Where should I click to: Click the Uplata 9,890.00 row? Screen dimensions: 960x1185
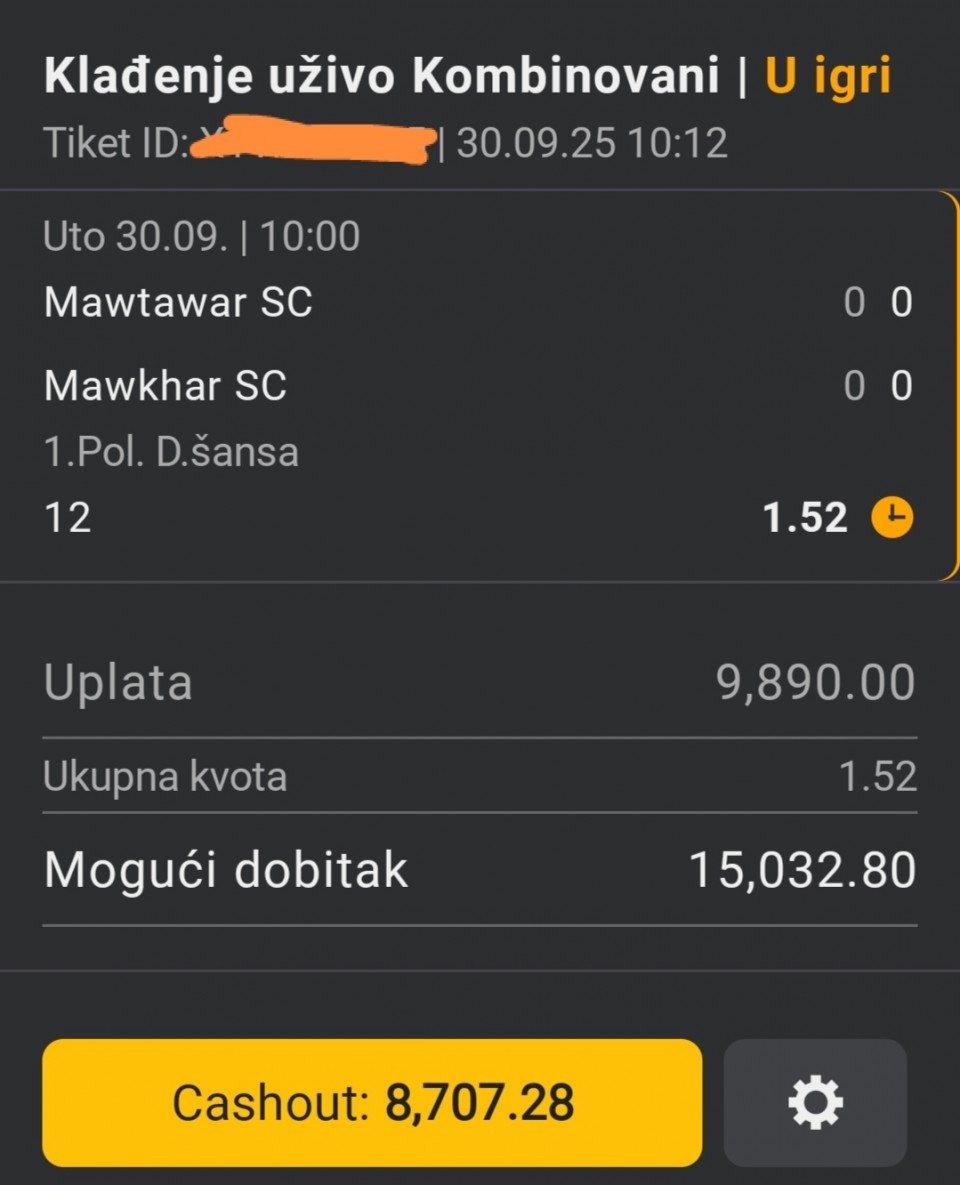(479, 682)
